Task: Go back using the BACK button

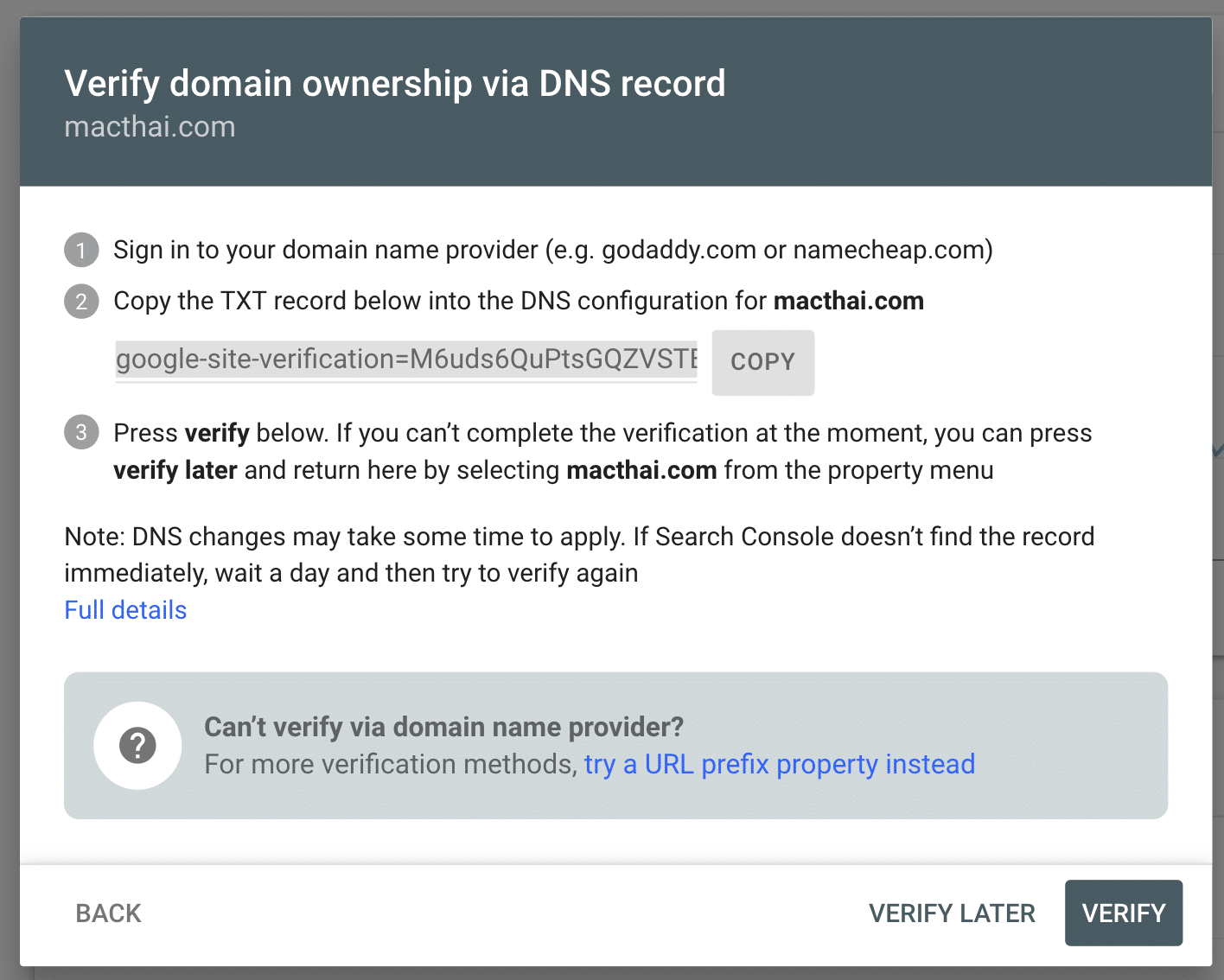Action: (108, 913)
